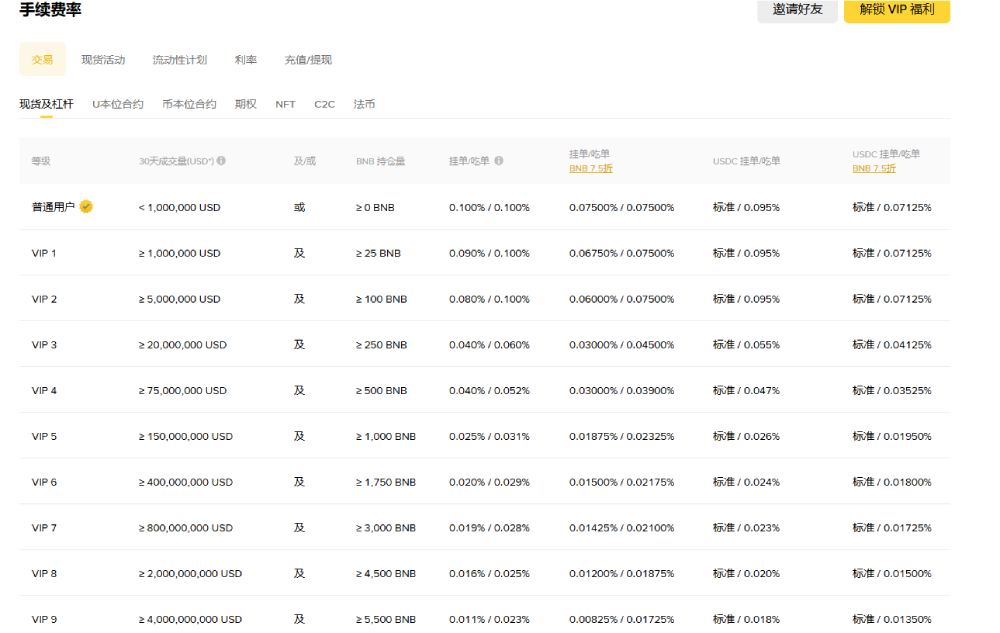Select the 现货及杠杆 tab
This screenshot has width=1000, height=633.
(x=45, y=103)
